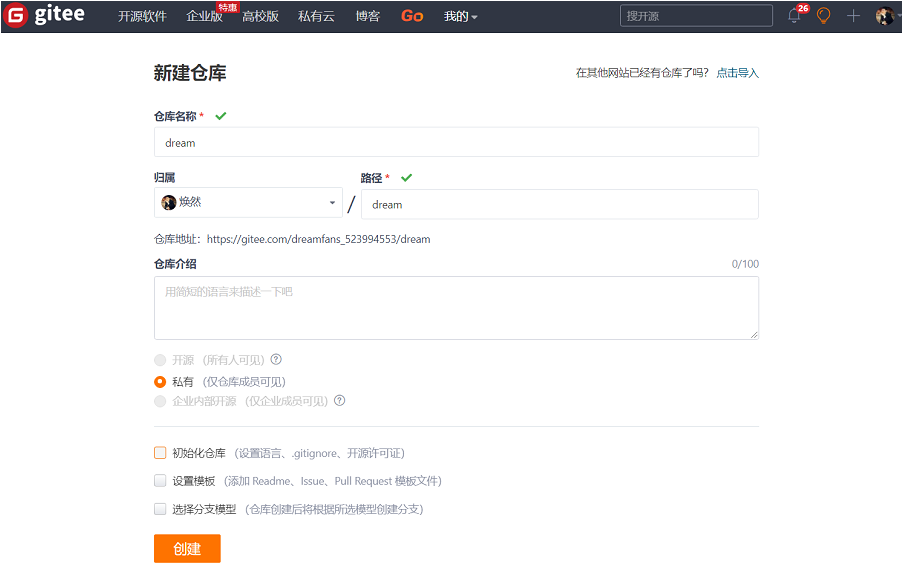The image size is (902, 580).
Task: Open the 归属 owner dropdown
Action: pyautogui.click(x=248, y=203)
